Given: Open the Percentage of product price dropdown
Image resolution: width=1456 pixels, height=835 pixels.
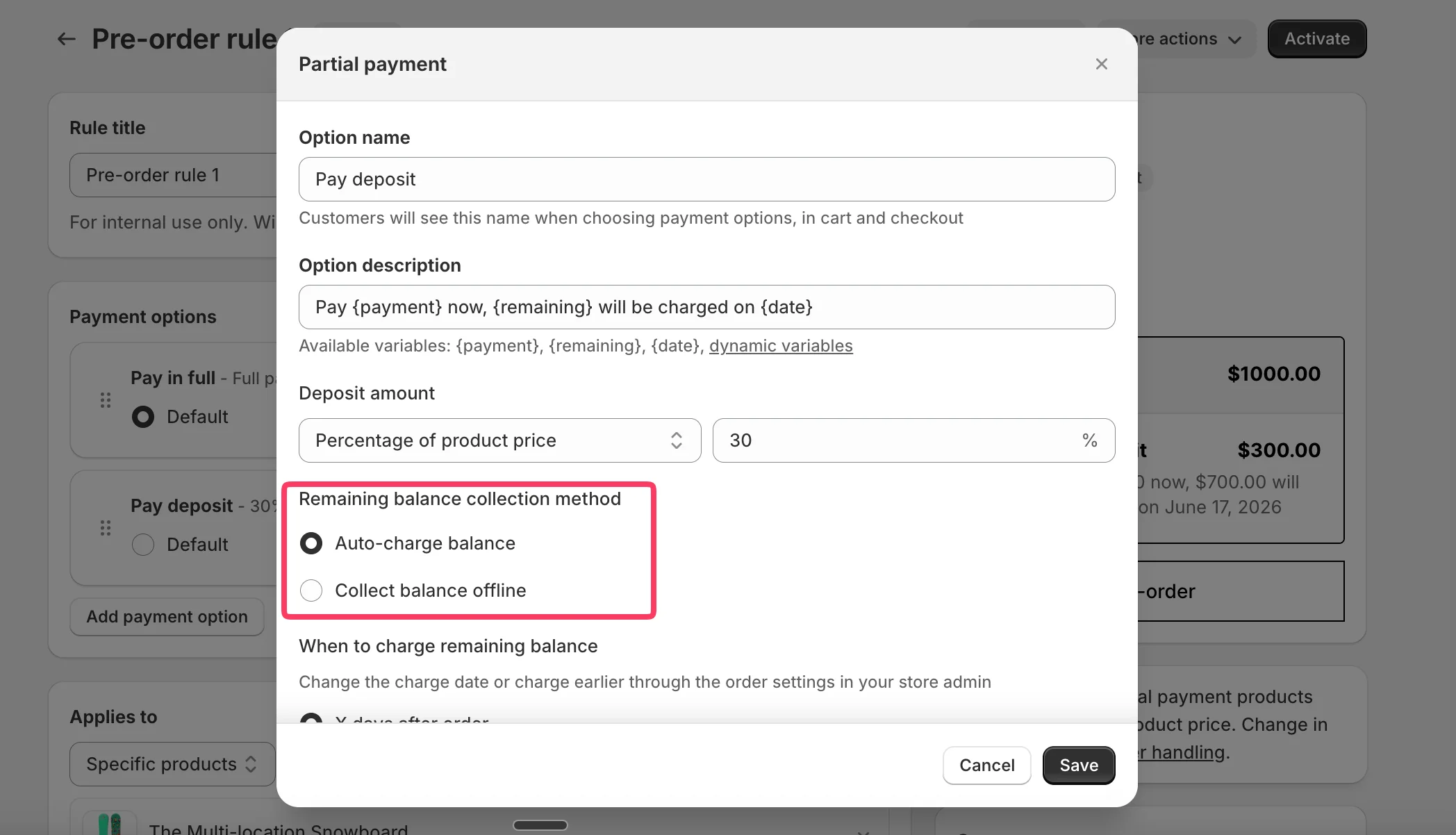Looking at the screenshot, I should click(499, 440).
